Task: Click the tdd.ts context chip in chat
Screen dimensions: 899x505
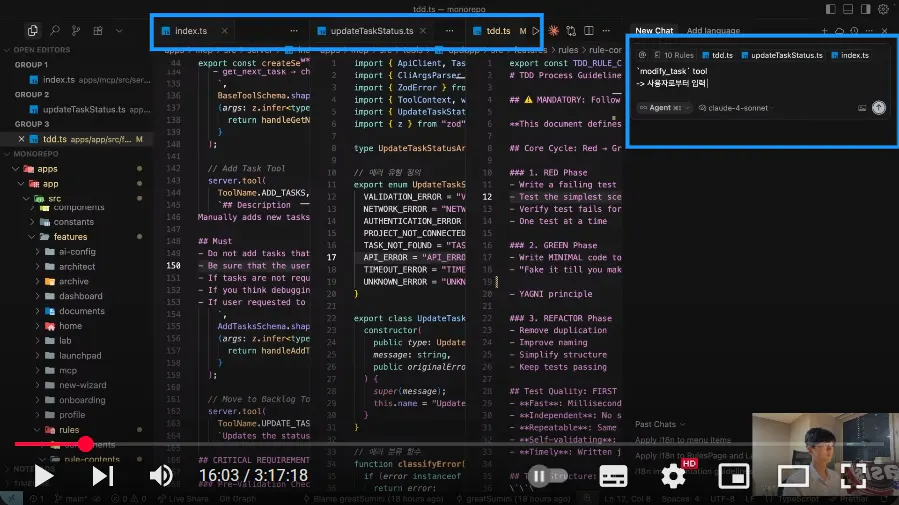Action: click(718, 55)
